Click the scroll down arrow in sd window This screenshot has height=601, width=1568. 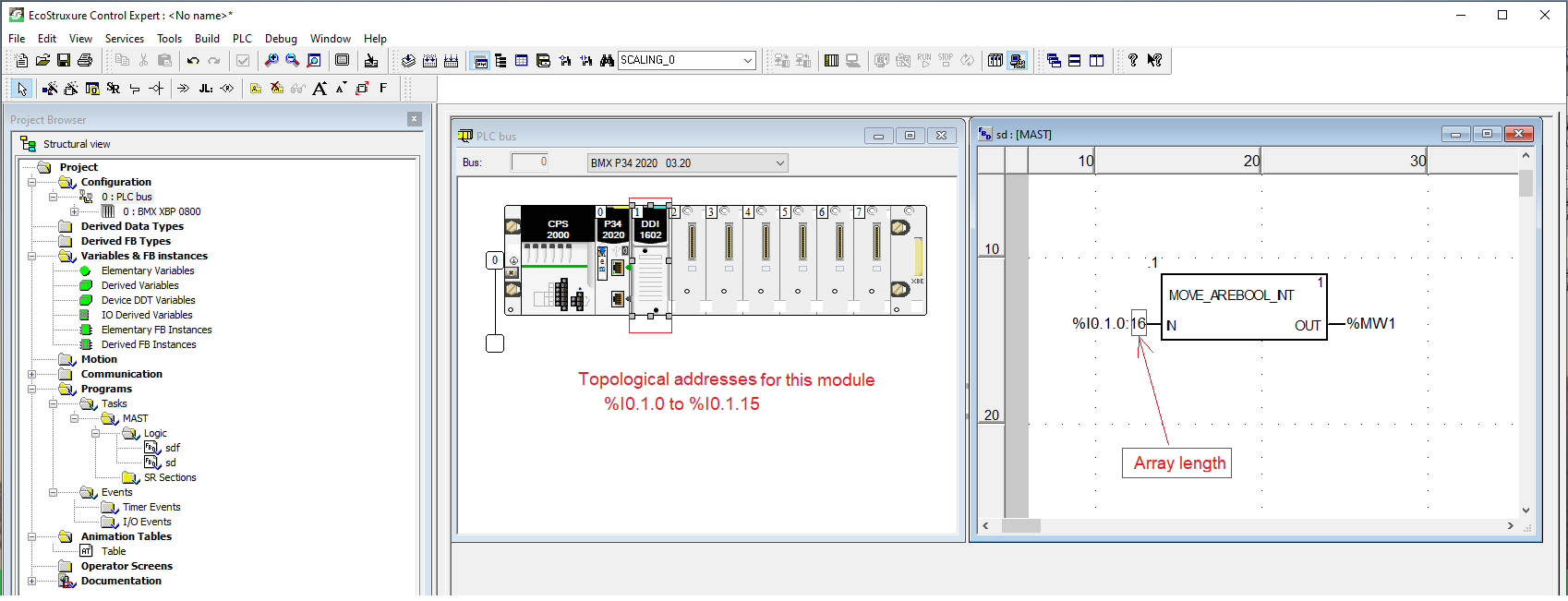tap(1526, 511)
